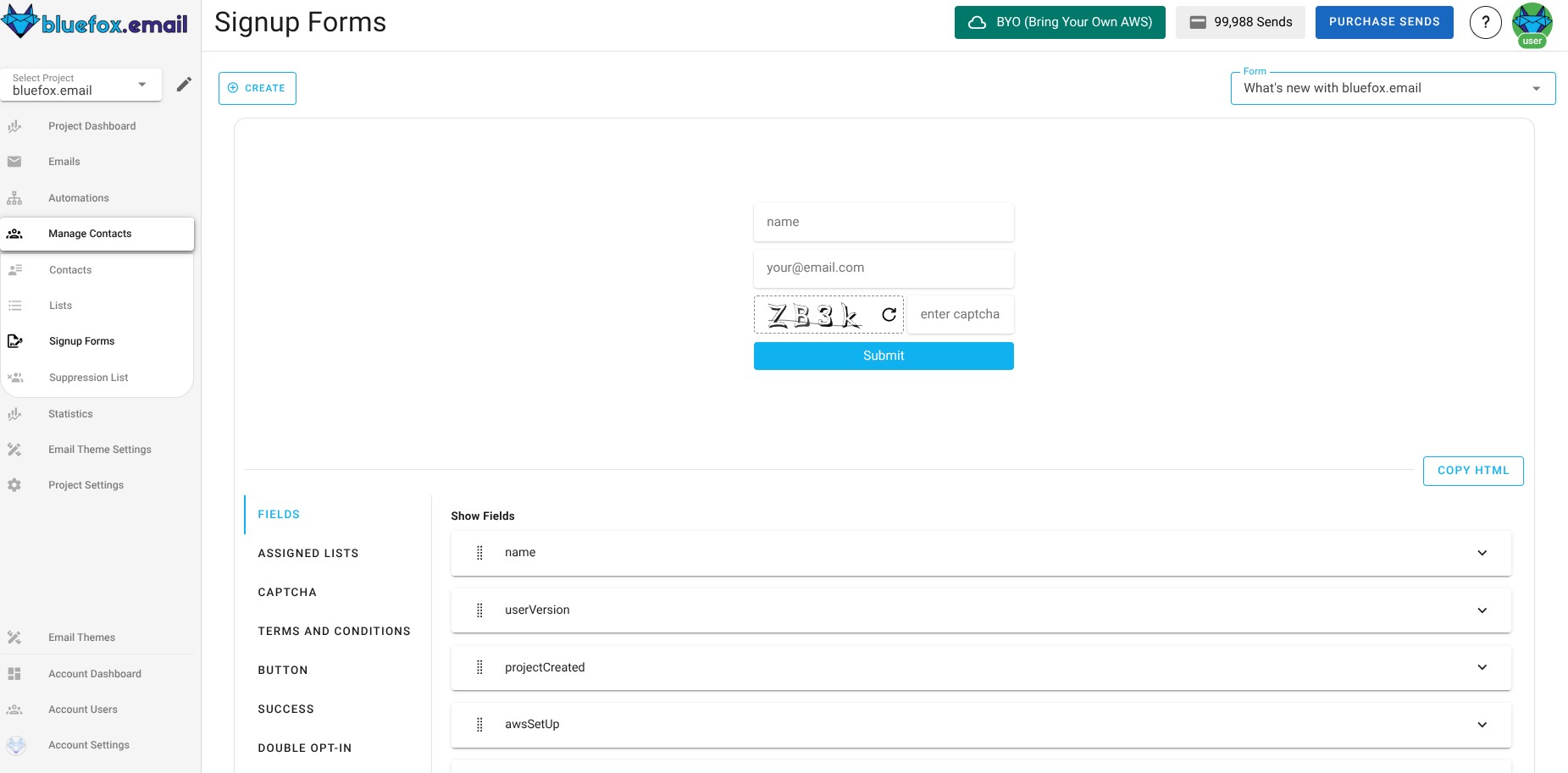Refresh the captcha image
1568x773 pixels.
(888, 314)
